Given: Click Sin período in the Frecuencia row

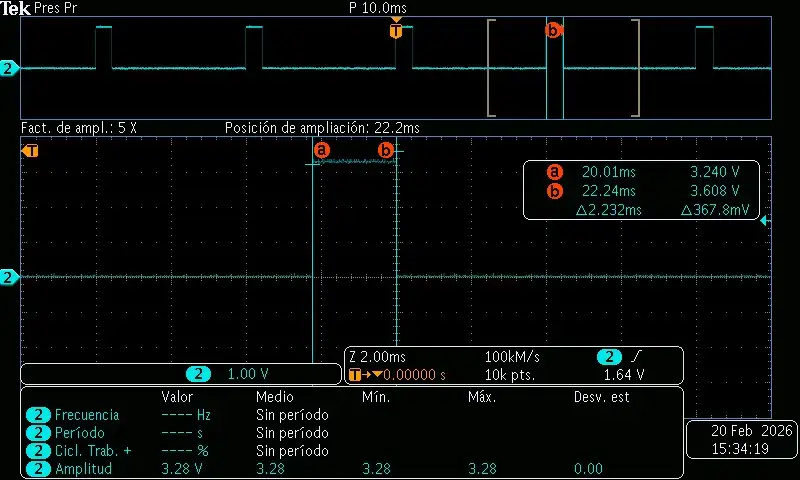Looking at the screenshot, I should pyautogui.click(x=292, y=415).
